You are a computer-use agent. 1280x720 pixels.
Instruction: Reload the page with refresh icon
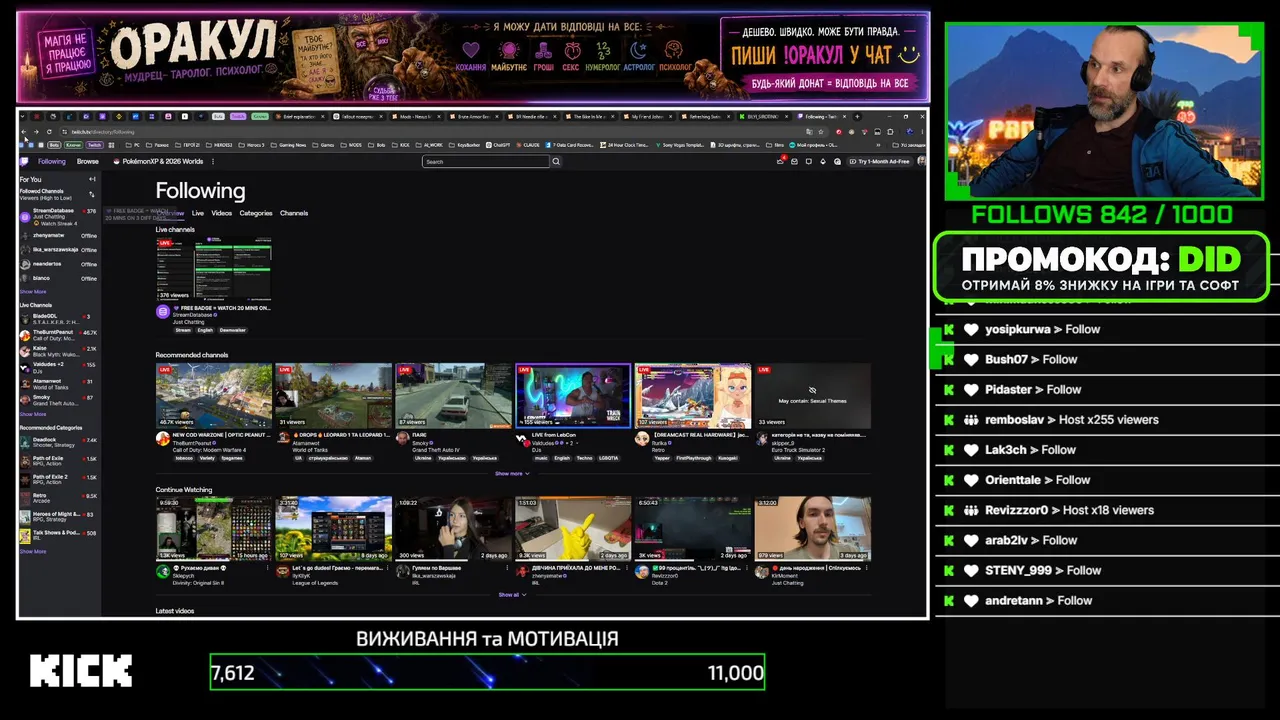pos(49,132)
